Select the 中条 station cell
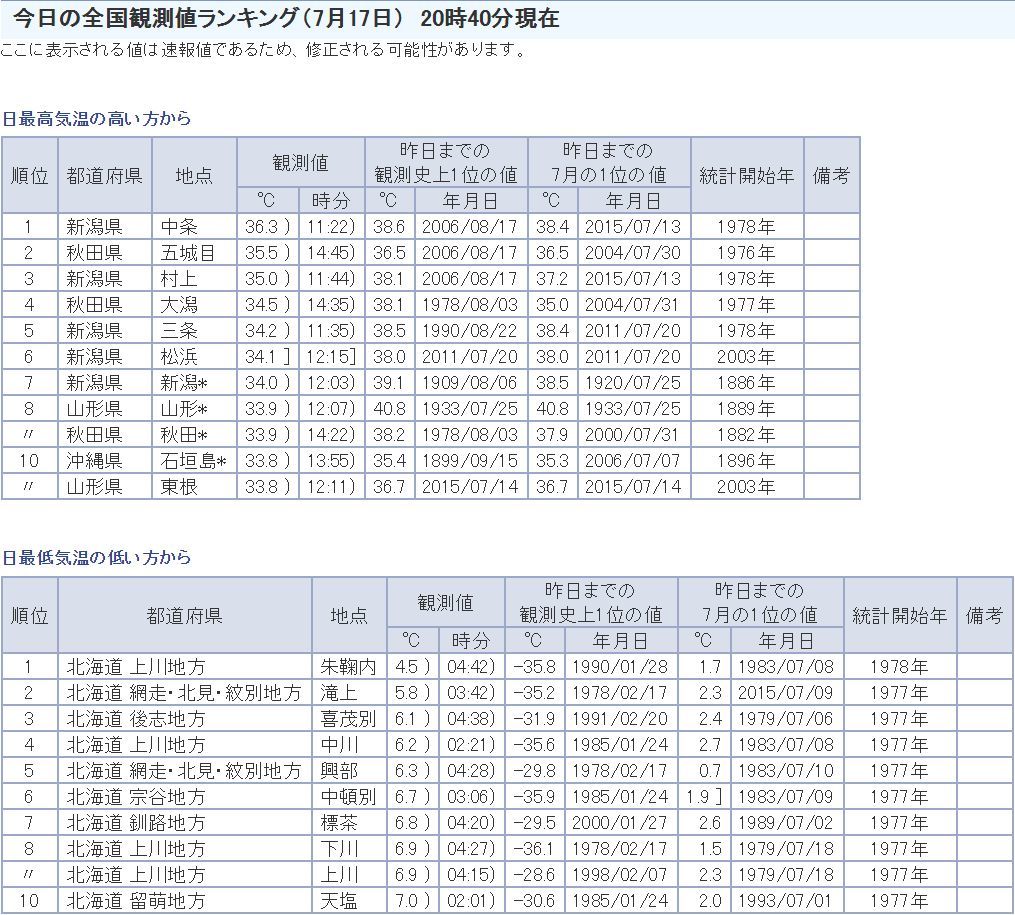Image resolution: width=1015 pixels, height=915 pixels. [180, 227]
